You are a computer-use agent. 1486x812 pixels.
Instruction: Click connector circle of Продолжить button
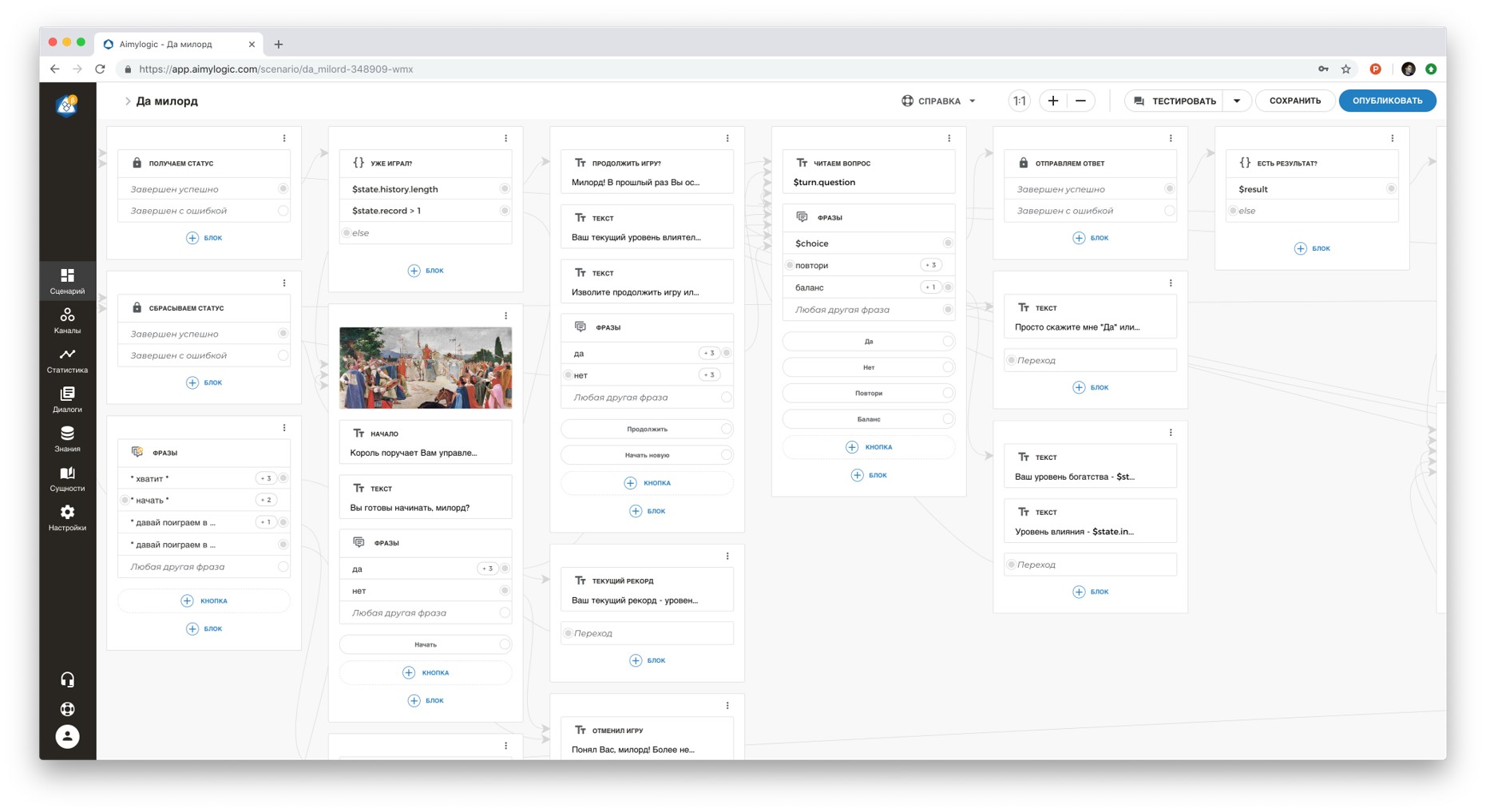pyautogui.click(x=726, y=429)
